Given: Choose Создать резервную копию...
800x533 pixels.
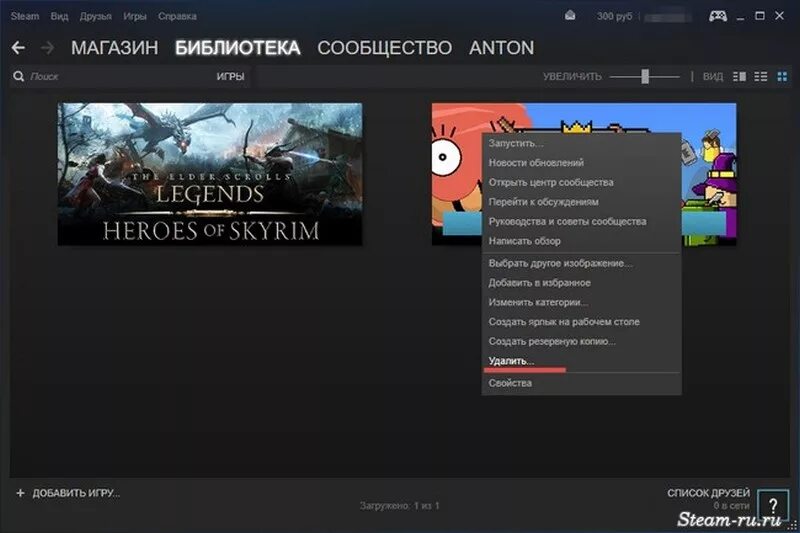Looking at the screenshot, I should click(582, 341).
